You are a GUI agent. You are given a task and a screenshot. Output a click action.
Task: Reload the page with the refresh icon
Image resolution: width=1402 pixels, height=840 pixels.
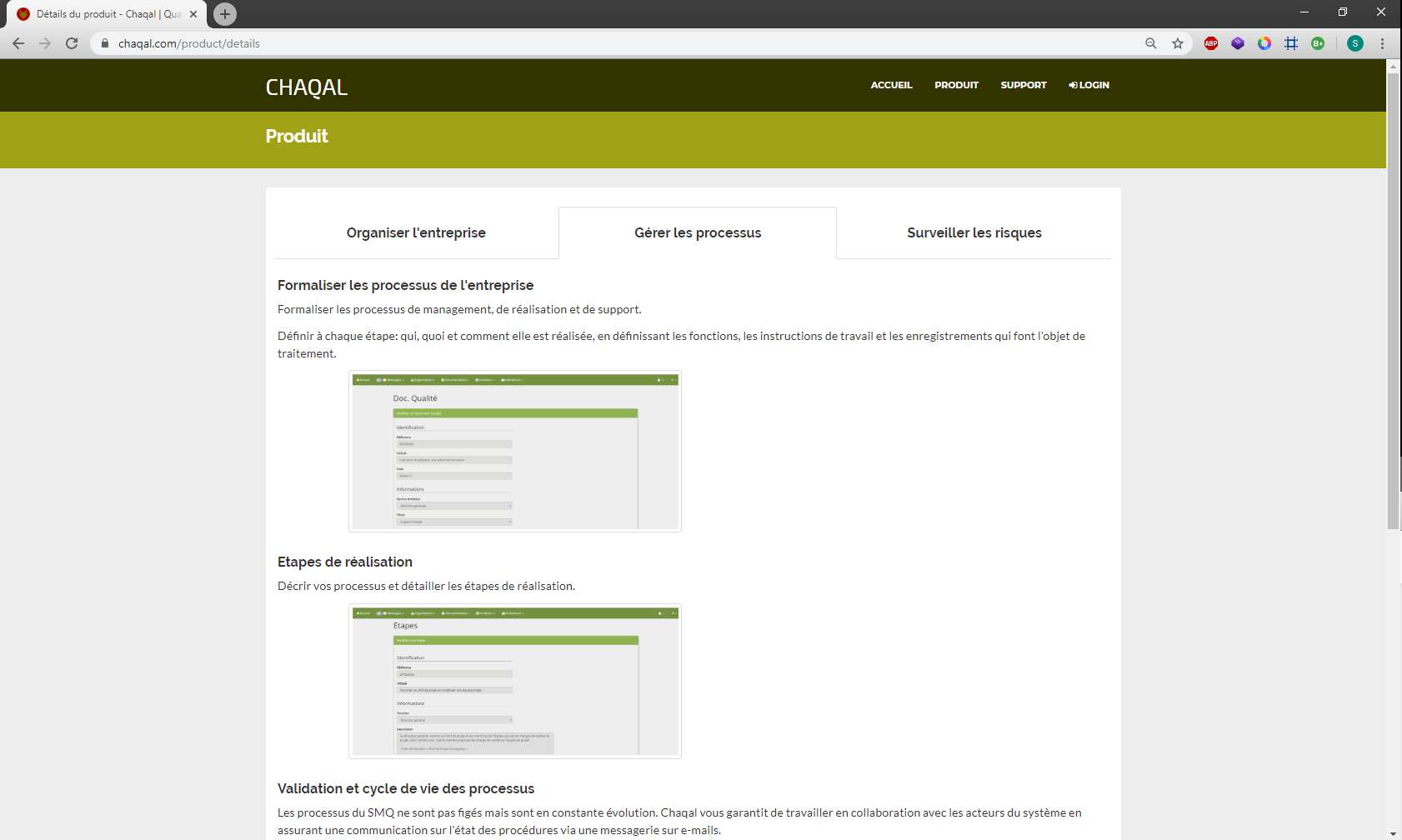pos(72,43)
